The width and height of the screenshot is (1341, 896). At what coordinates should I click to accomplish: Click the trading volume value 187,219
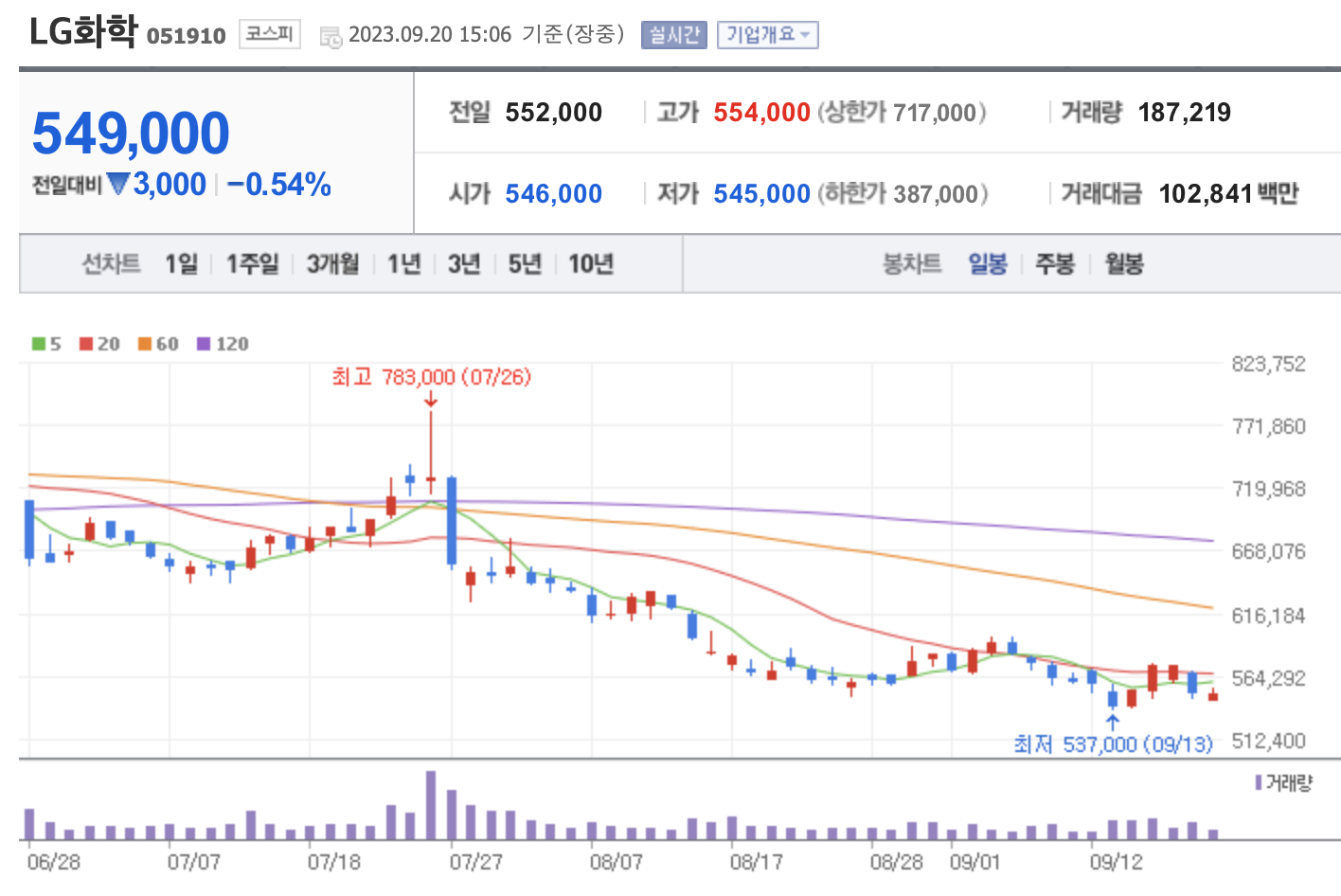tap(1185, 113)
